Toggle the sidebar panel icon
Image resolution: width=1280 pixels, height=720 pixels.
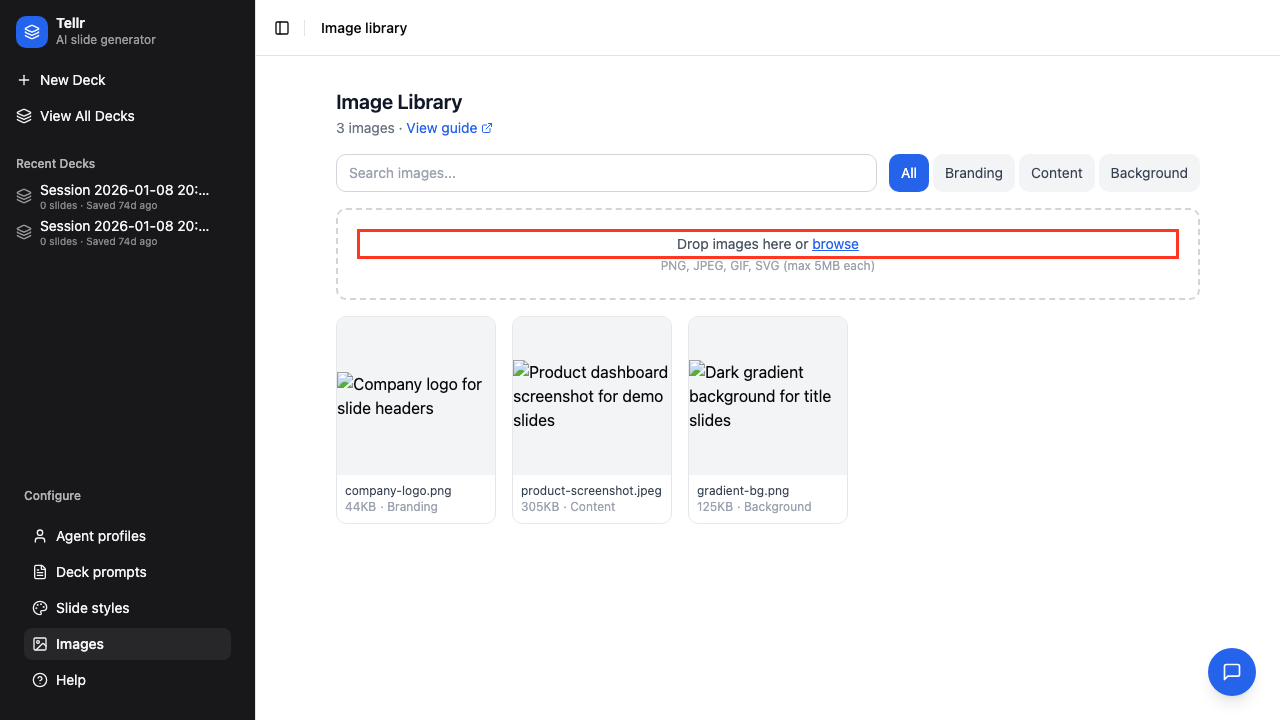point(282,28)
